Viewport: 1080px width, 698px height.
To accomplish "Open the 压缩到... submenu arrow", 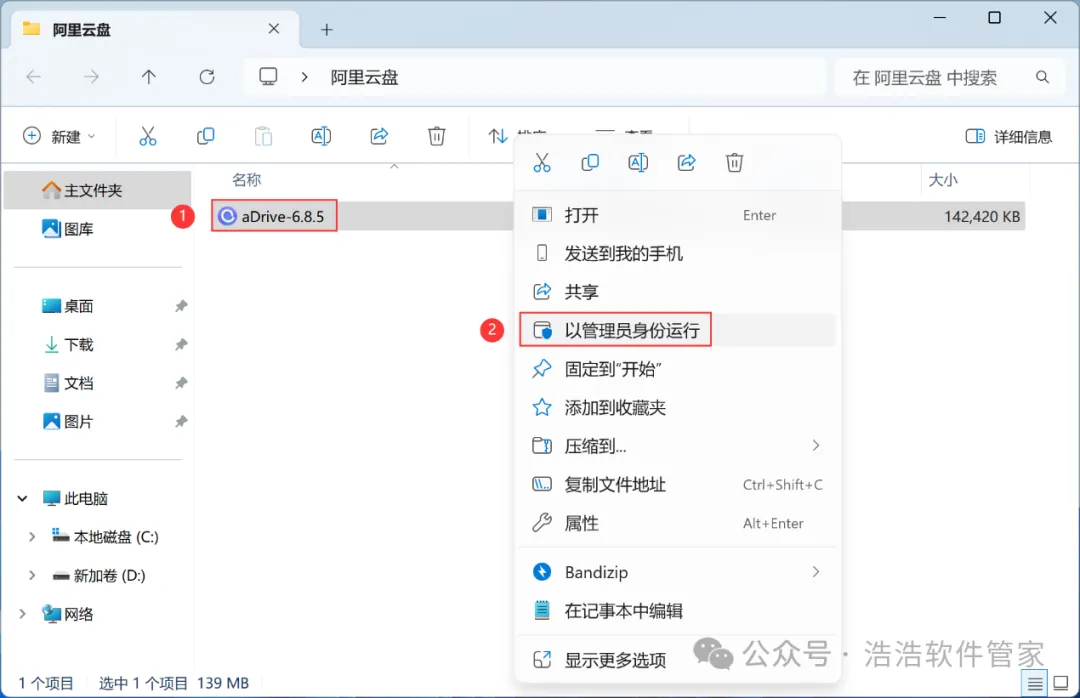I will [816, 446].
